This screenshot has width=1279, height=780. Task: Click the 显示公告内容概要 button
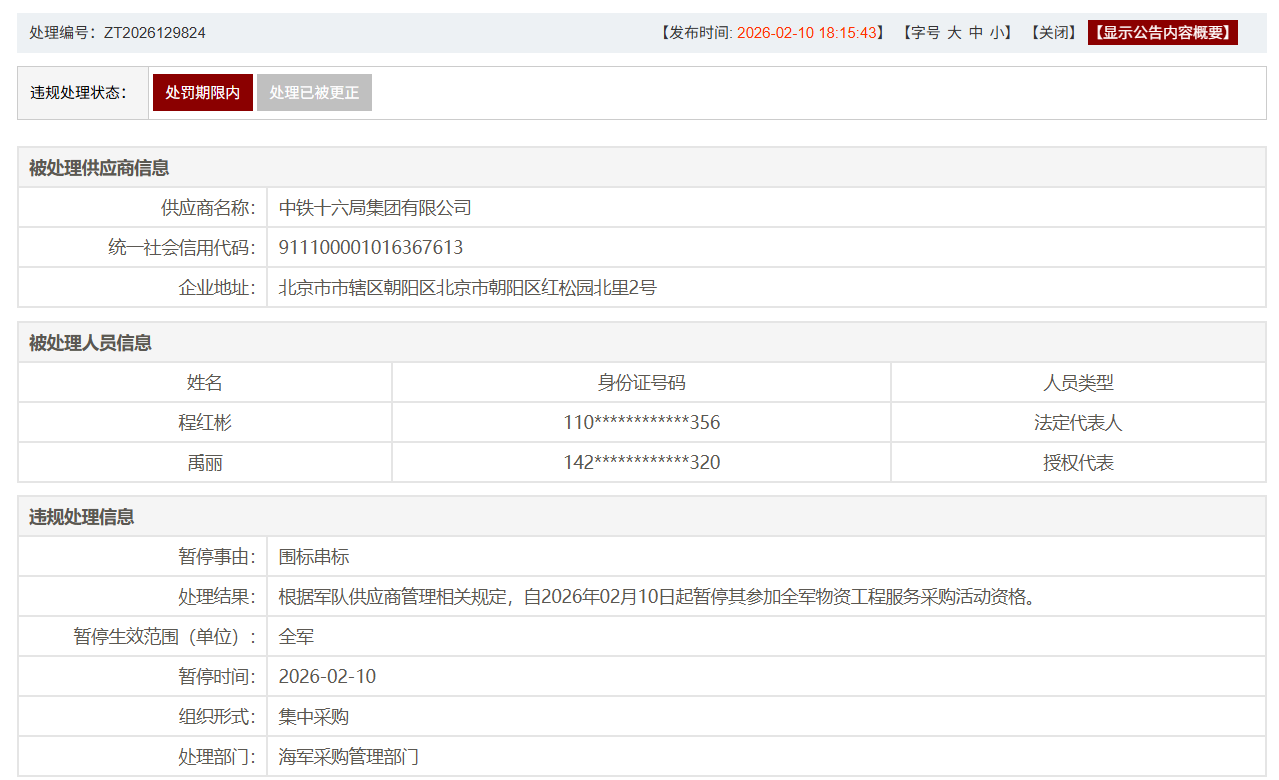(x=1163, y=33)
